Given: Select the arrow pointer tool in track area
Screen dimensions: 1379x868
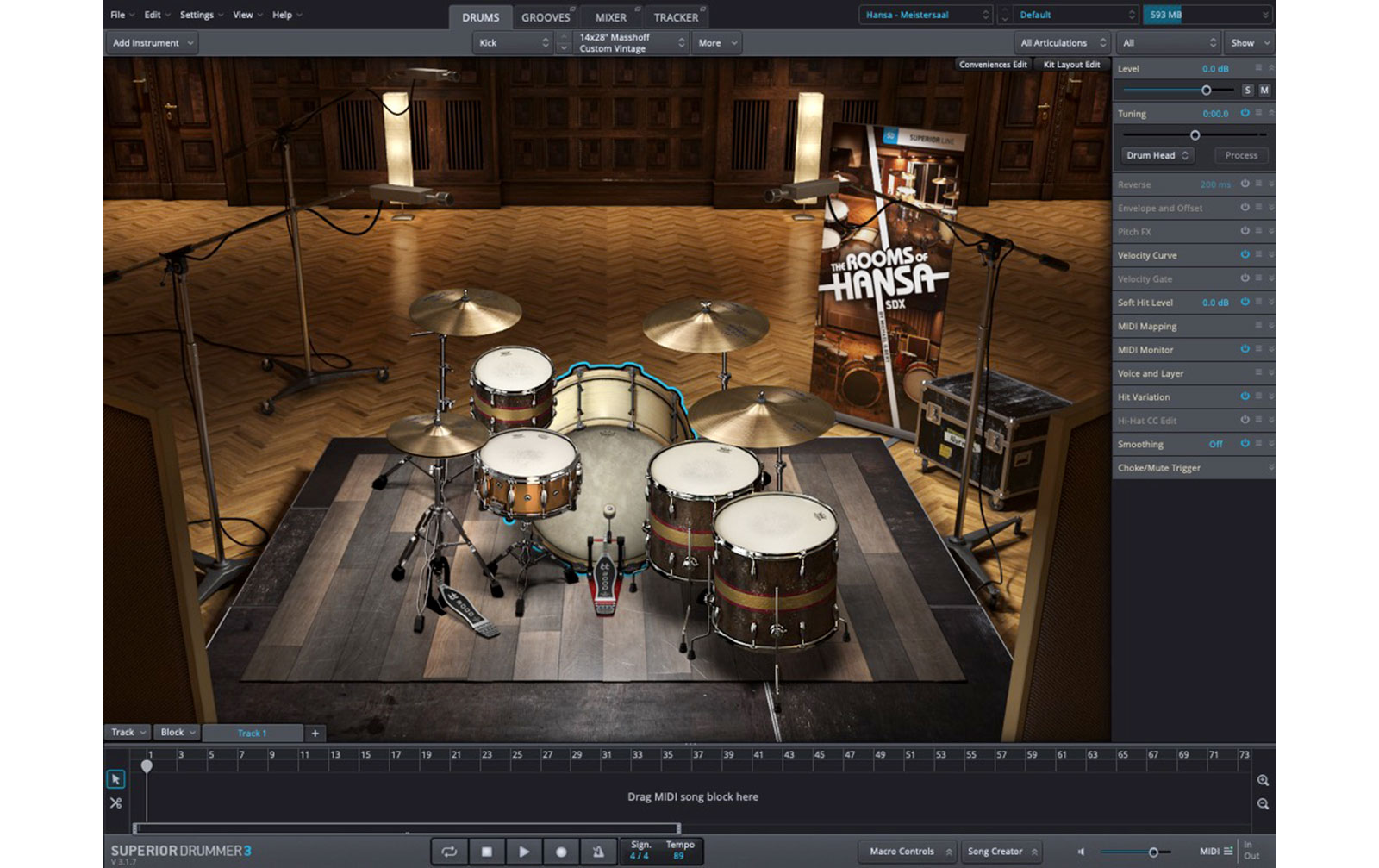Looking at the screenshot, I should point(115,779).
